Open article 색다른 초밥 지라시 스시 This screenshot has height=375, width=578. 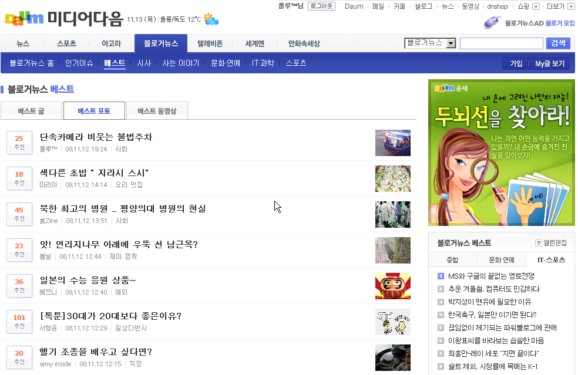[94, 173]
